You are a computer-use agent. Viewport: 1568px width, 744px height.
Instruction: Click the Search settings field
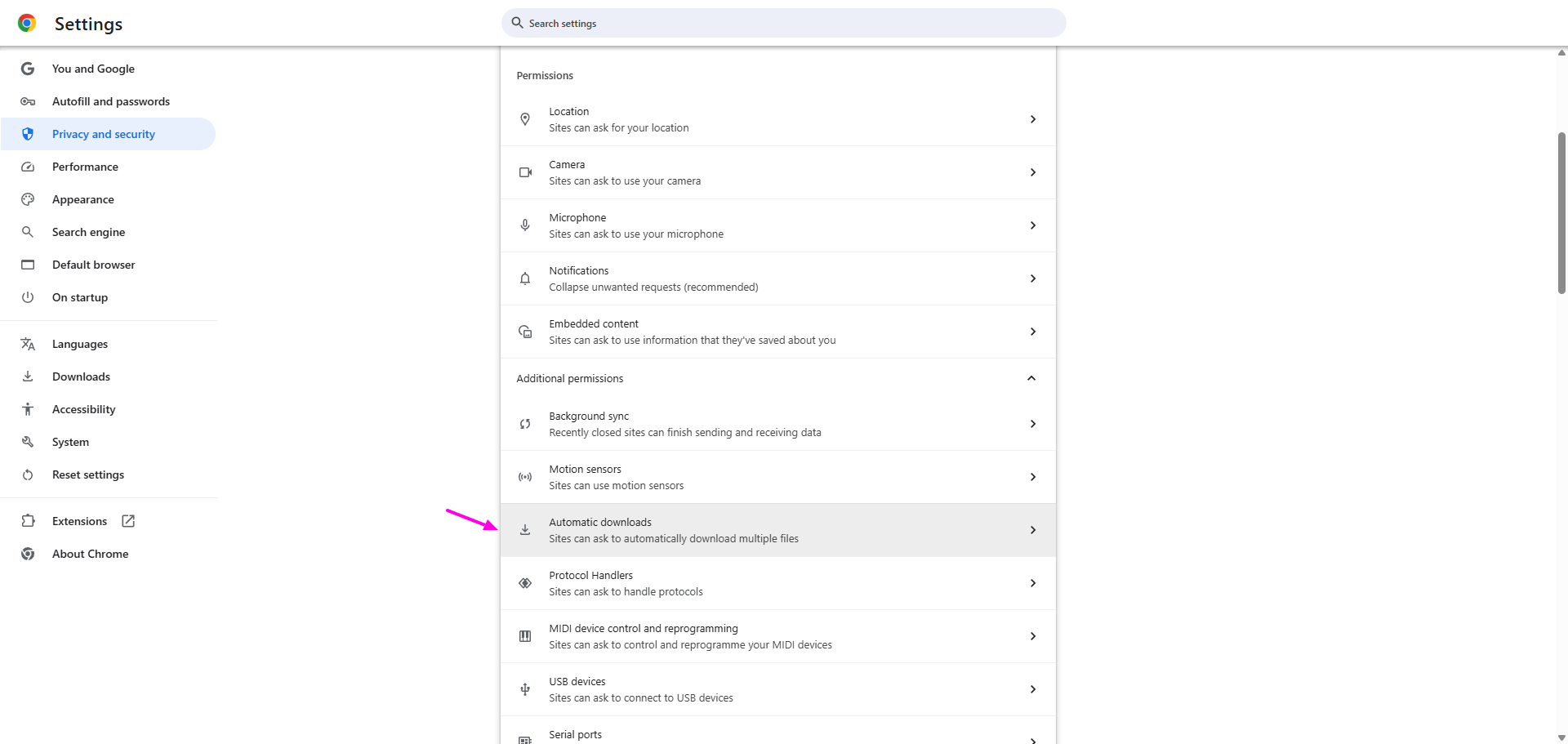[x=784, y=24]
